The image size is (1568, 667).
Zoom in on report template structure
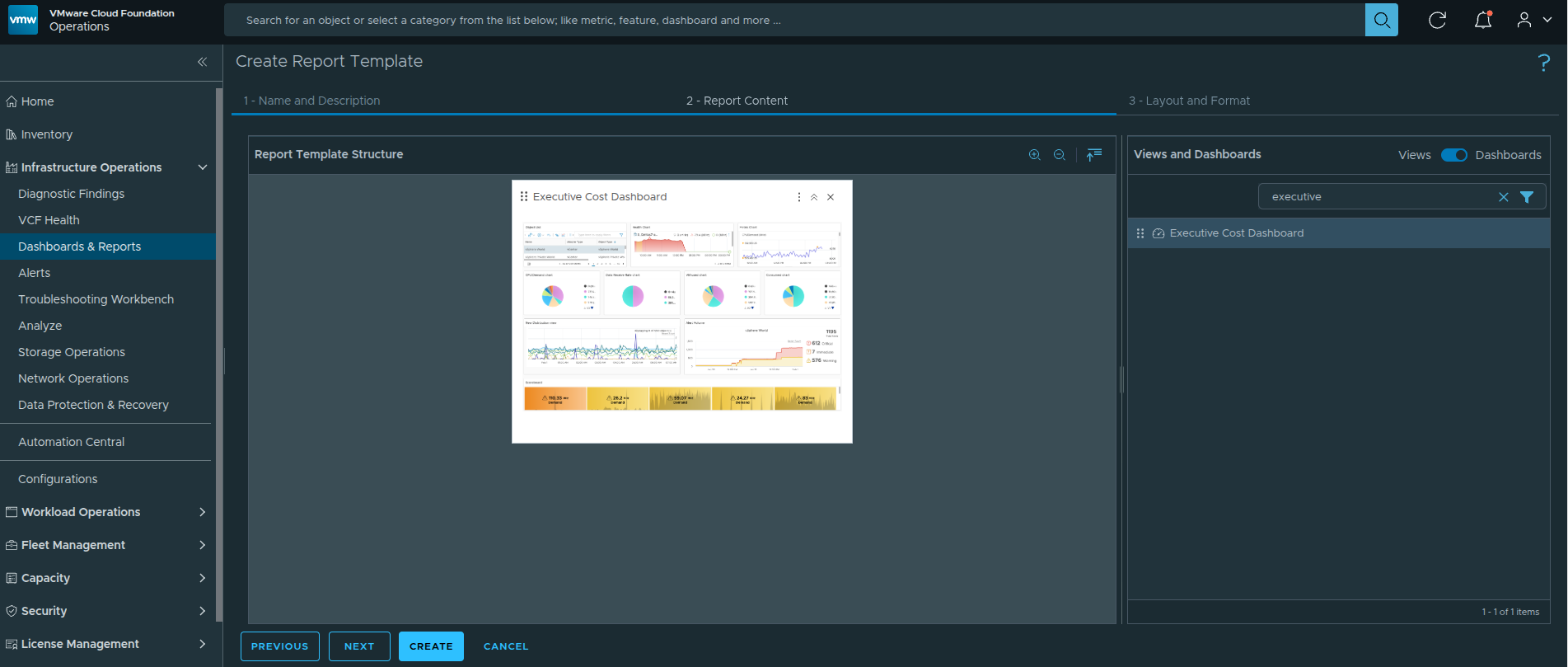pyautogui.click(x=1034, y=155)
